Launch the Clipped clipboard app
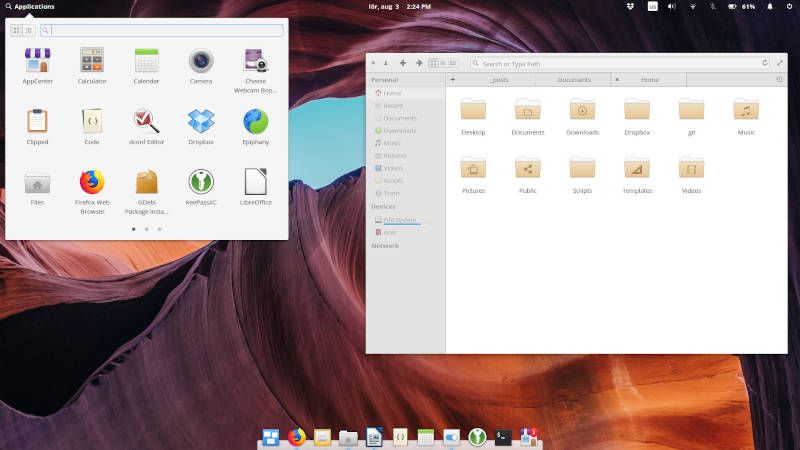Screen dimensions: 800x450 pos(37,127)
